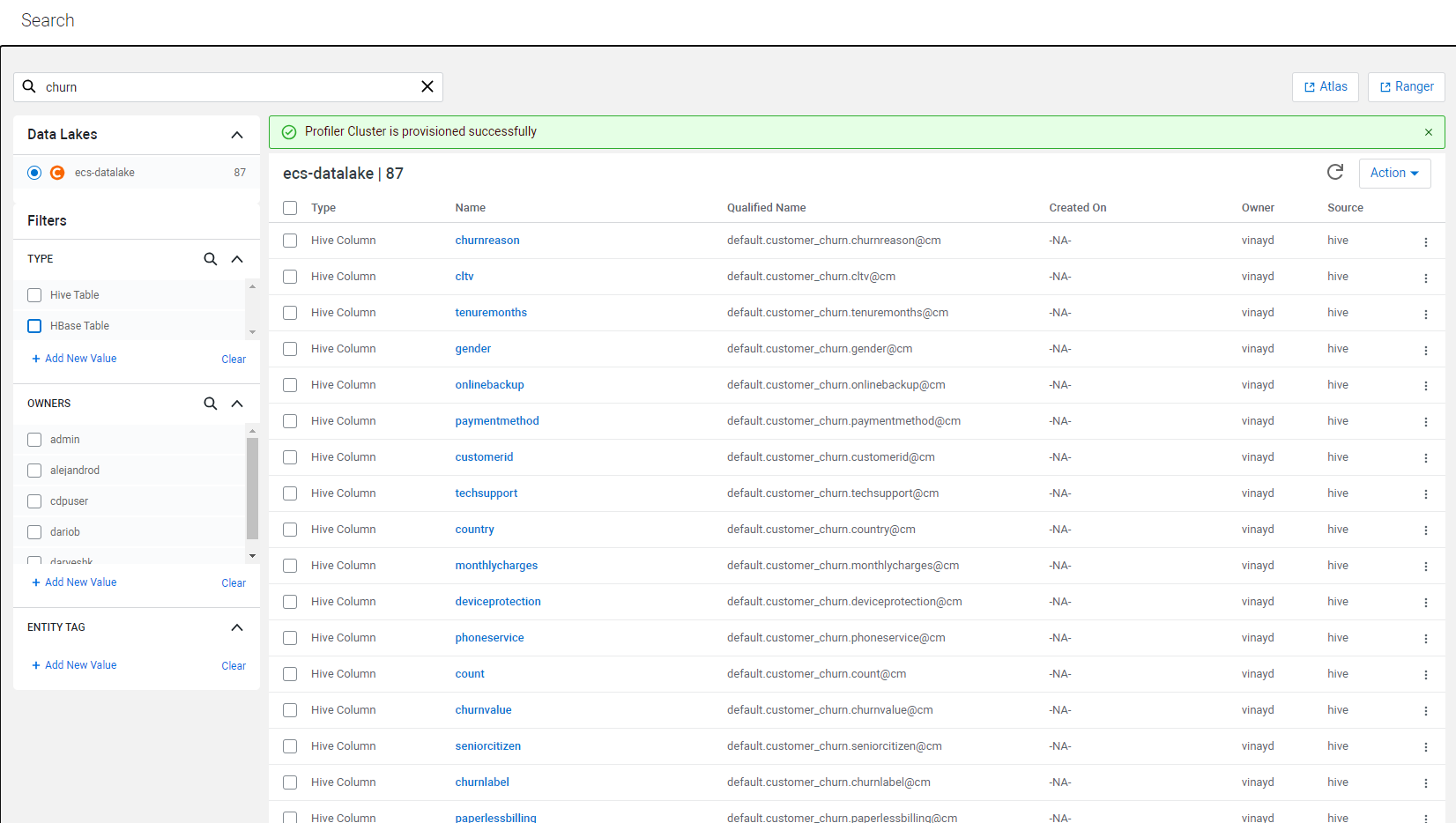Select the churnreason row checkbox

[x=290, y=241]
